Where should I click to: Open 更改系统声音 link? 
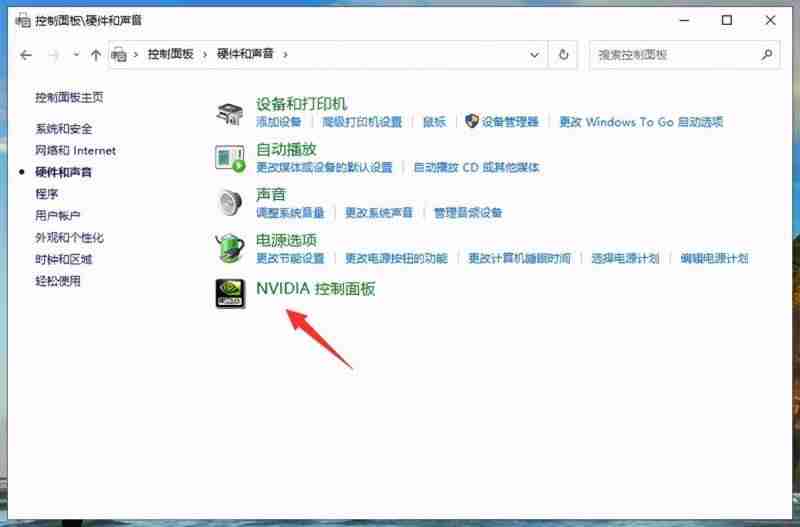tap(379, 213)
